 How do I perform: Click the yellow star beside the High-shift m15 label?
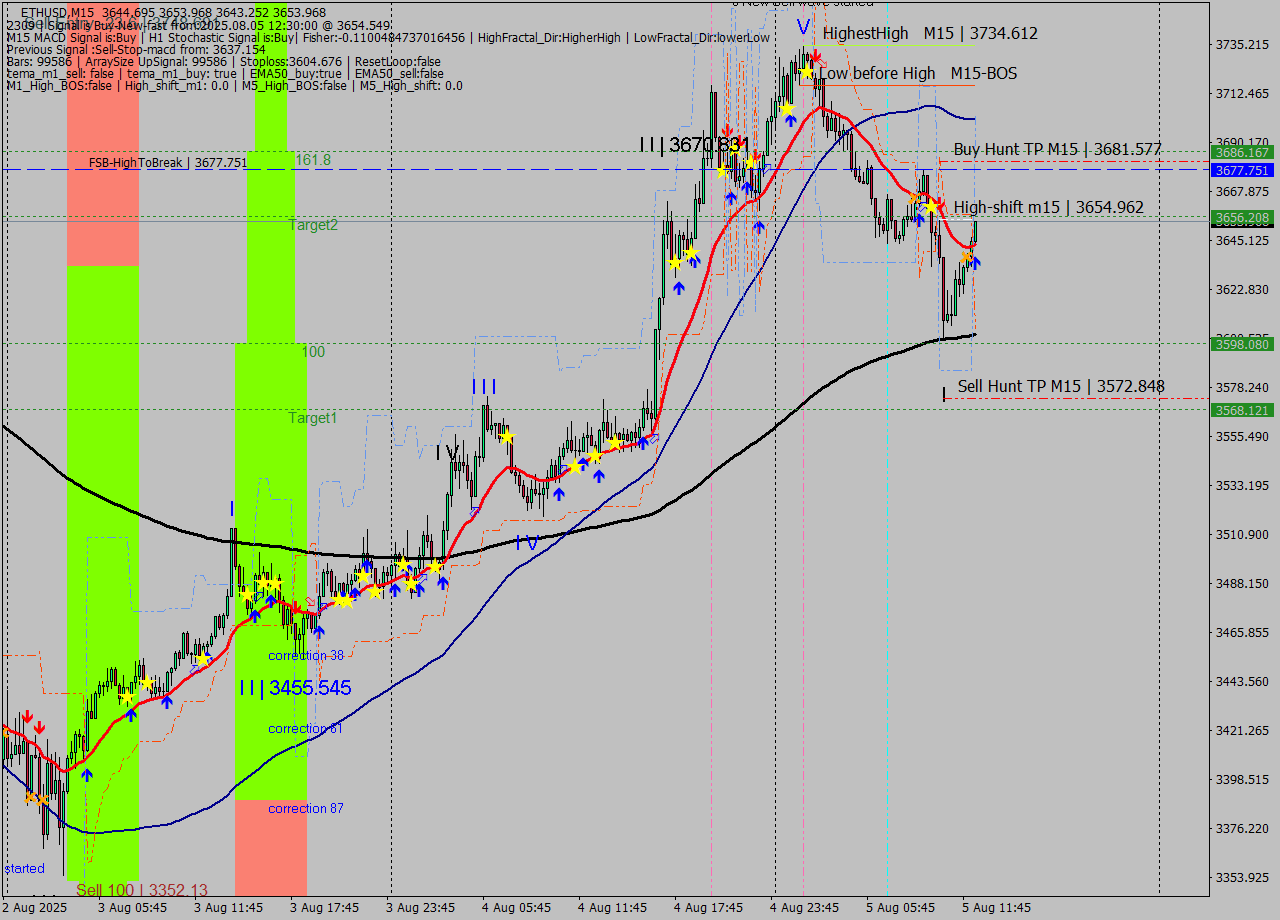coord(930,206)
